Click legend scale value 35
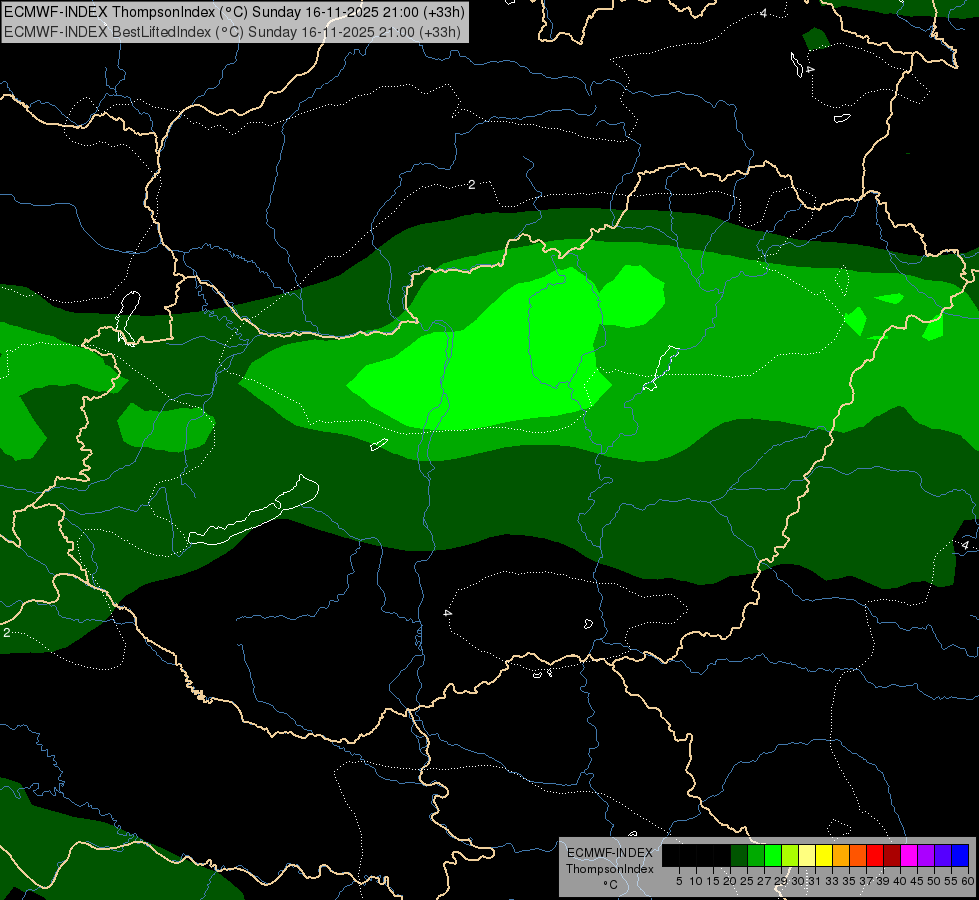This screenshot has width=979, height=900. pyautogui.click(x=849, y=881)
